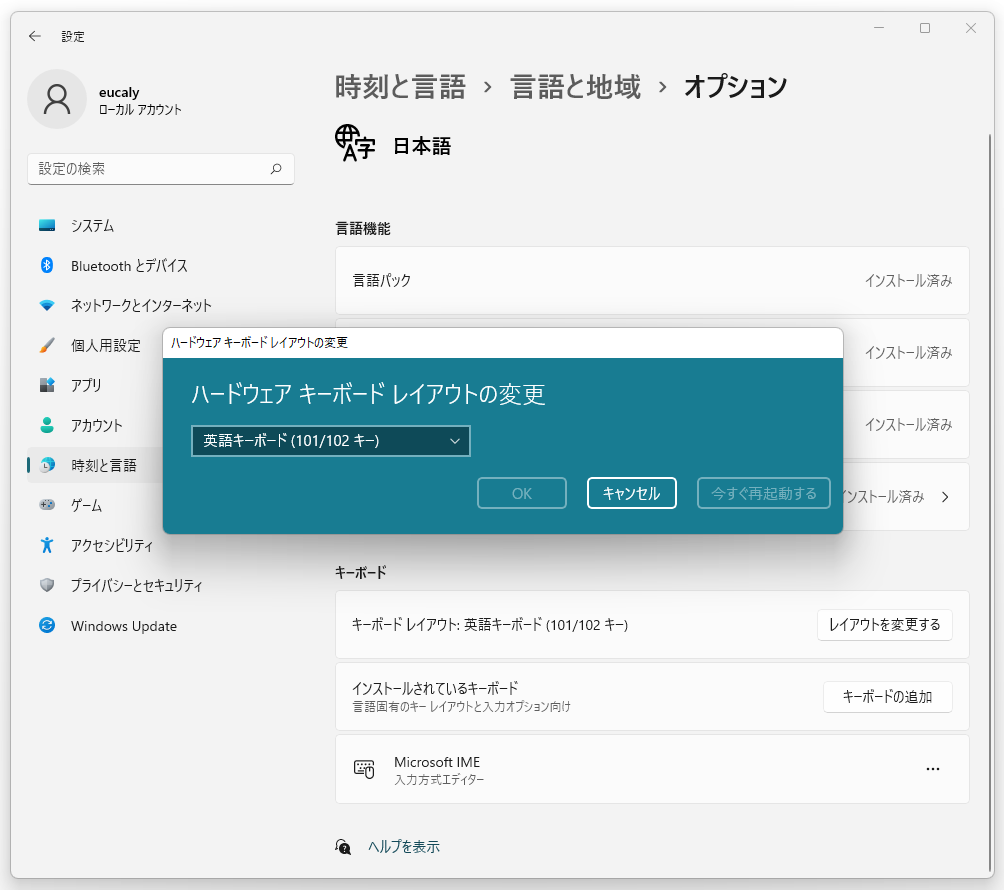
Task: Select プライバシーとセキュリティ in sidebar
Action: click(x=136, y=586)
